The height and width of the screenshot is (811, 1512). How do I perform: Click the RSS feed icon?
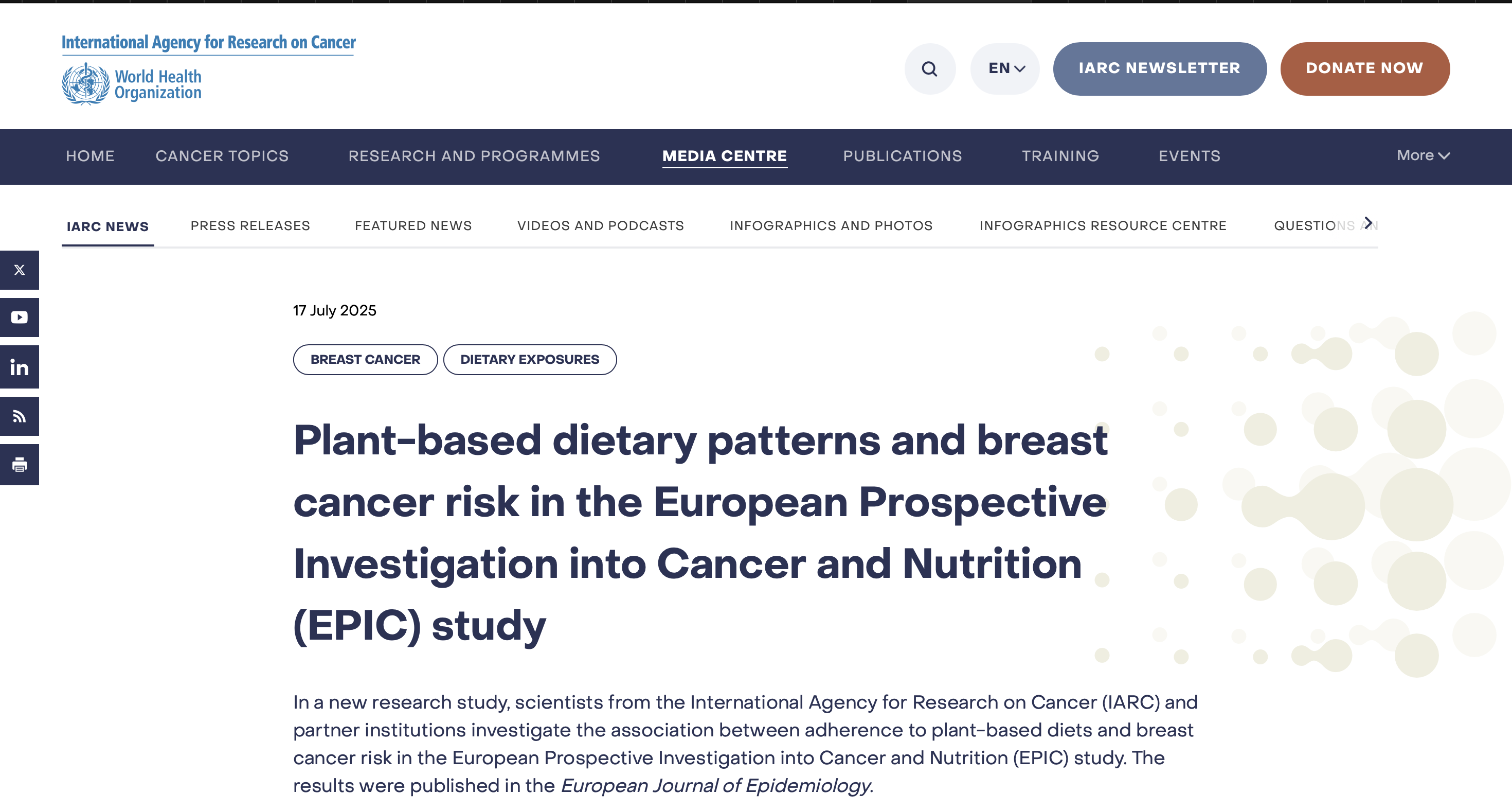20,416
